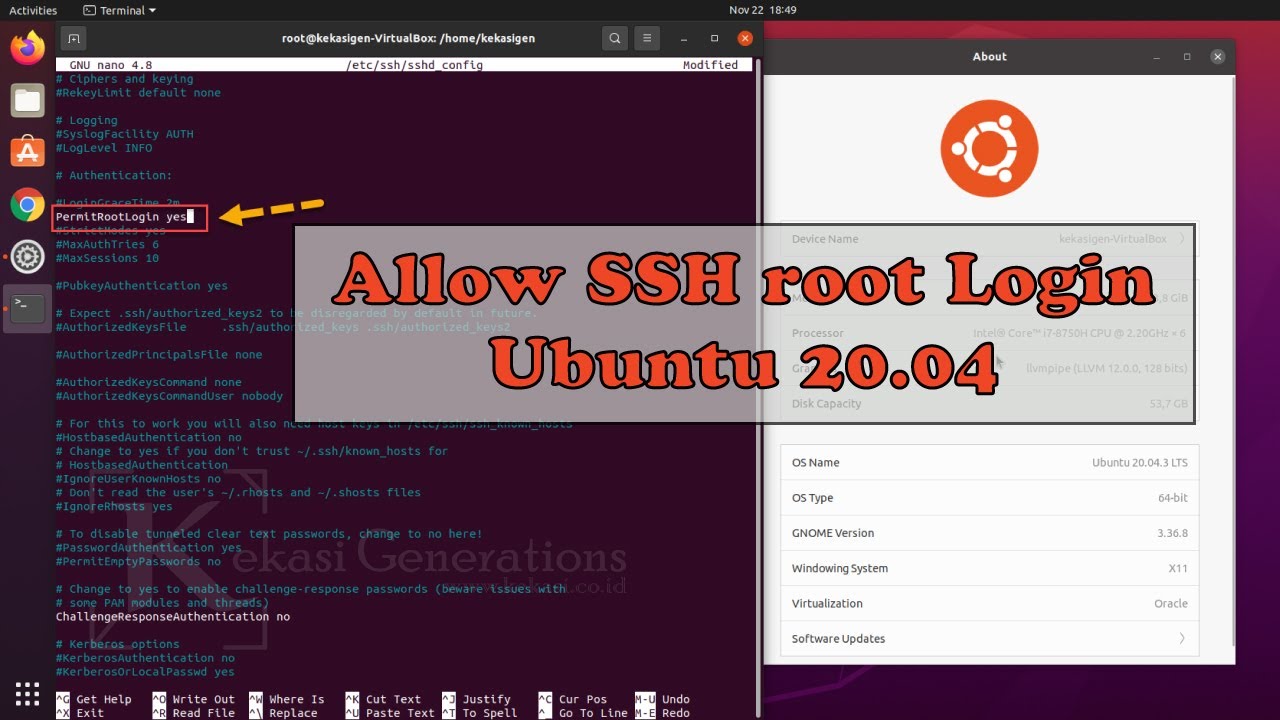Screen dimensions: 1280x720
Task: Click the GNOME Version row
Action: pos(989,533)
